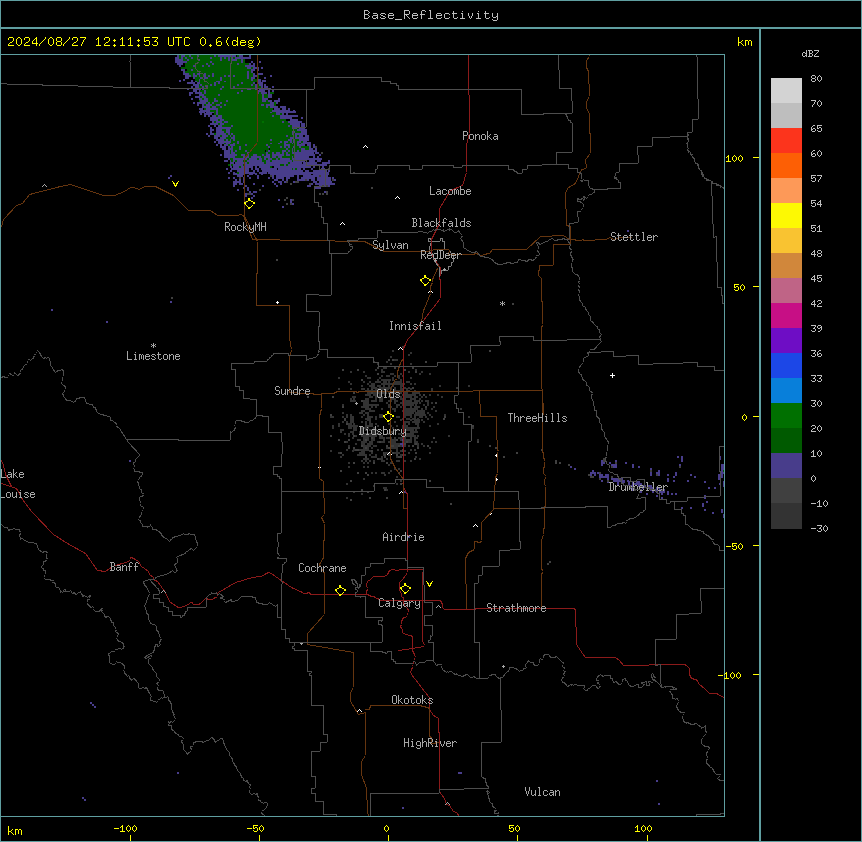
Task: Select the red 65 dBZ color swatch
Action: pos(786,140)
